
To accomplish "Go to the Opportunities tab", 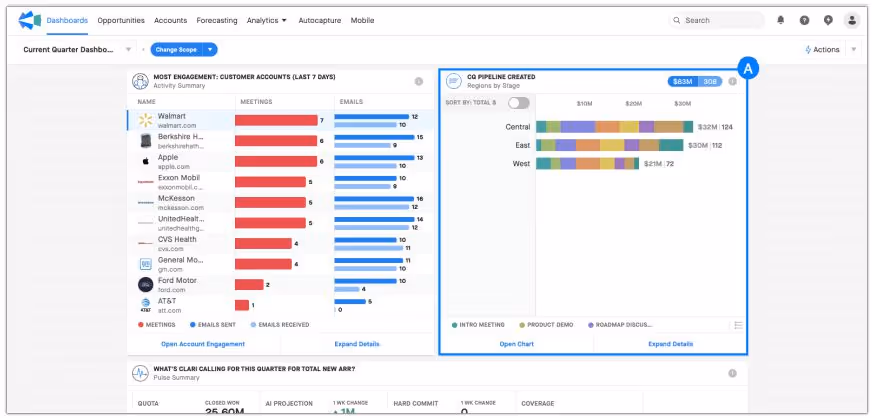I will [121, 21].
